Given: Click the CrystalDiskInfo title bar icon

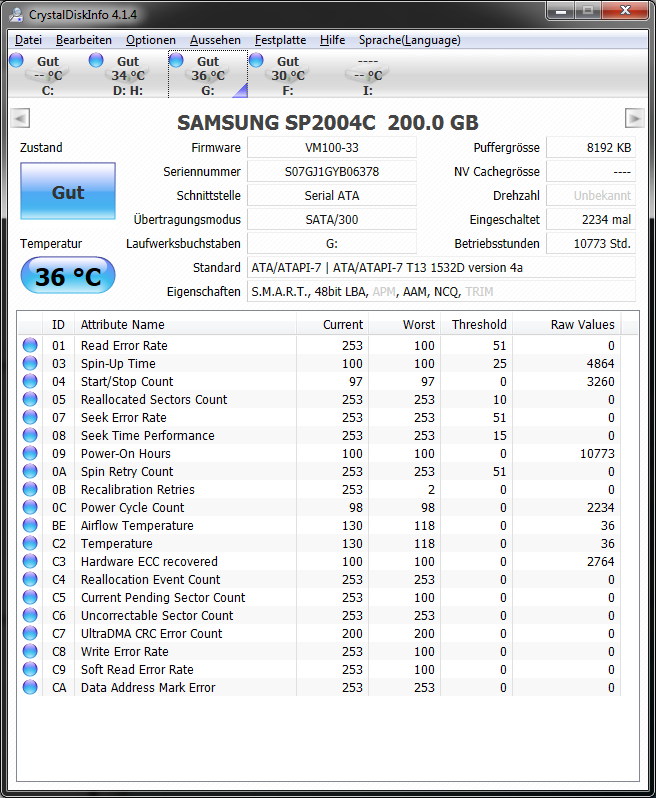Looking at the screenshot, I should click(x=16, y=14).
